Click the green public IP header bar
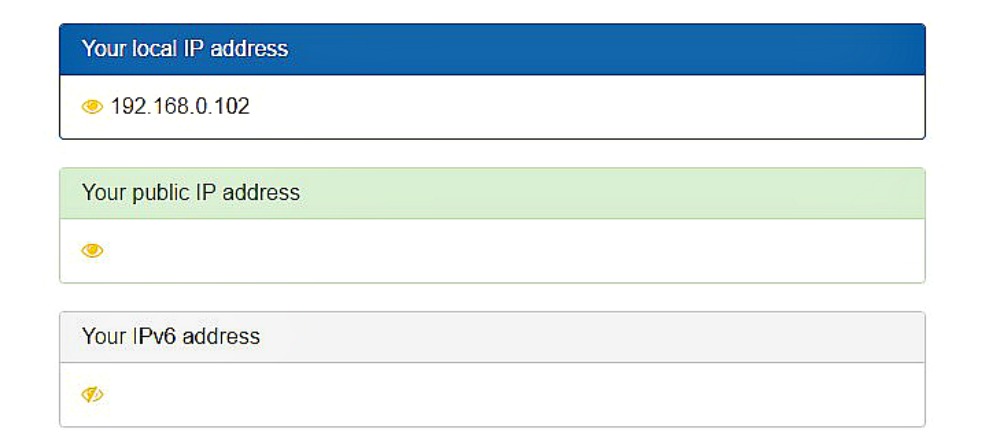This screenshot has height=444, width=1000. point(600,192)
